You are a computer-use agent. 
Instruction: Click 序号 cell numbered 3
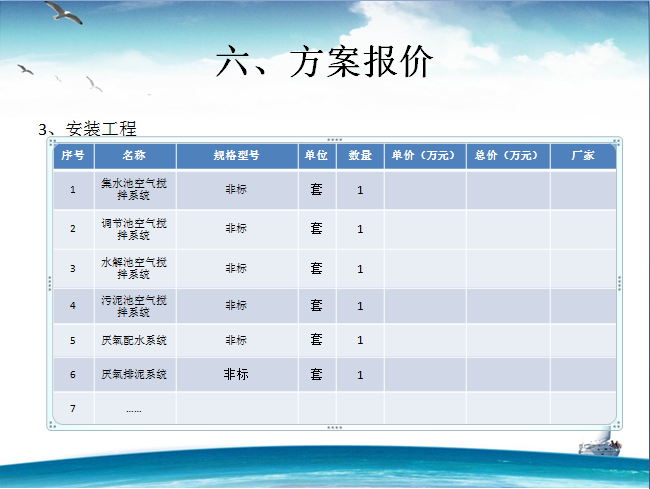[x=73, y=269]
